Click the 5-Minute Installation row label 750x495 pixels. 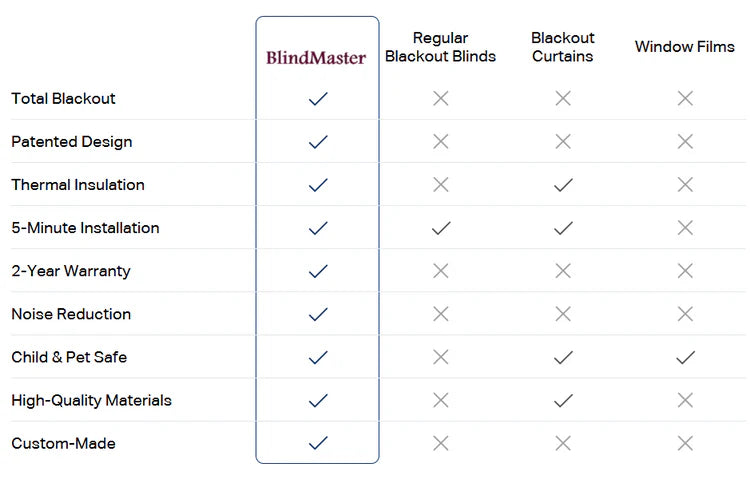pos(85,228)
